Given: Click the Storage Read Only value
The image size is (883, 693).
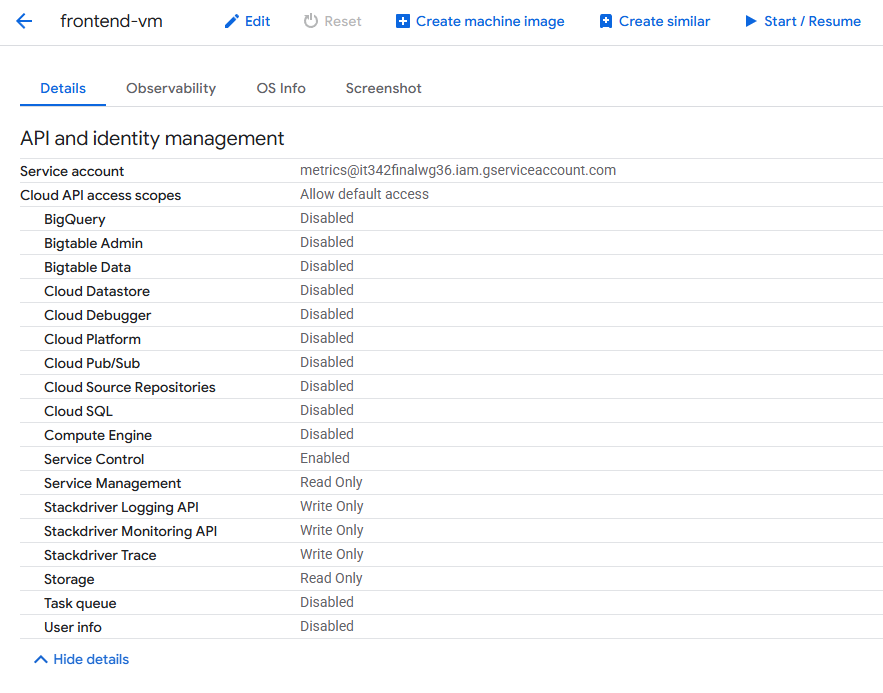Looking at the screenshot, I should click(x=331, y=578).
